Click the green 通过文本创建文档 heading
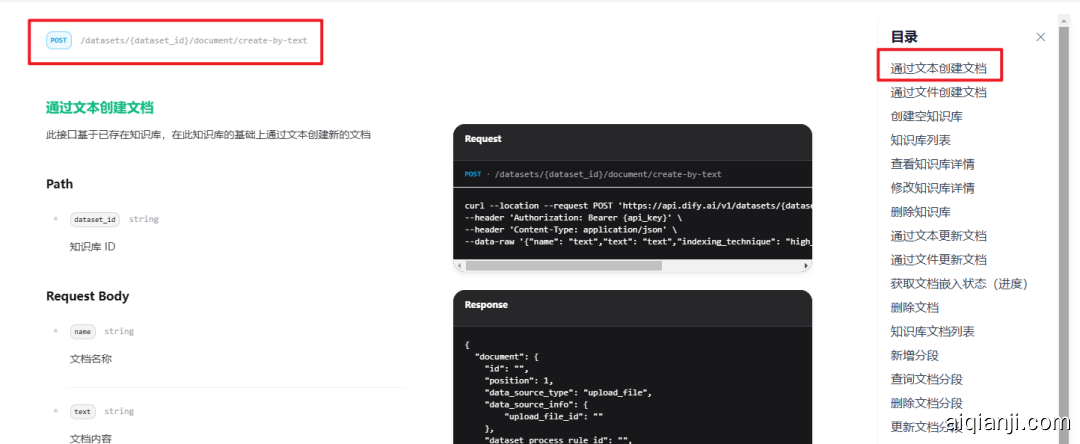The height and width of the screenshot is (444, 1080). pyautogui.click(x=99, y=108)
